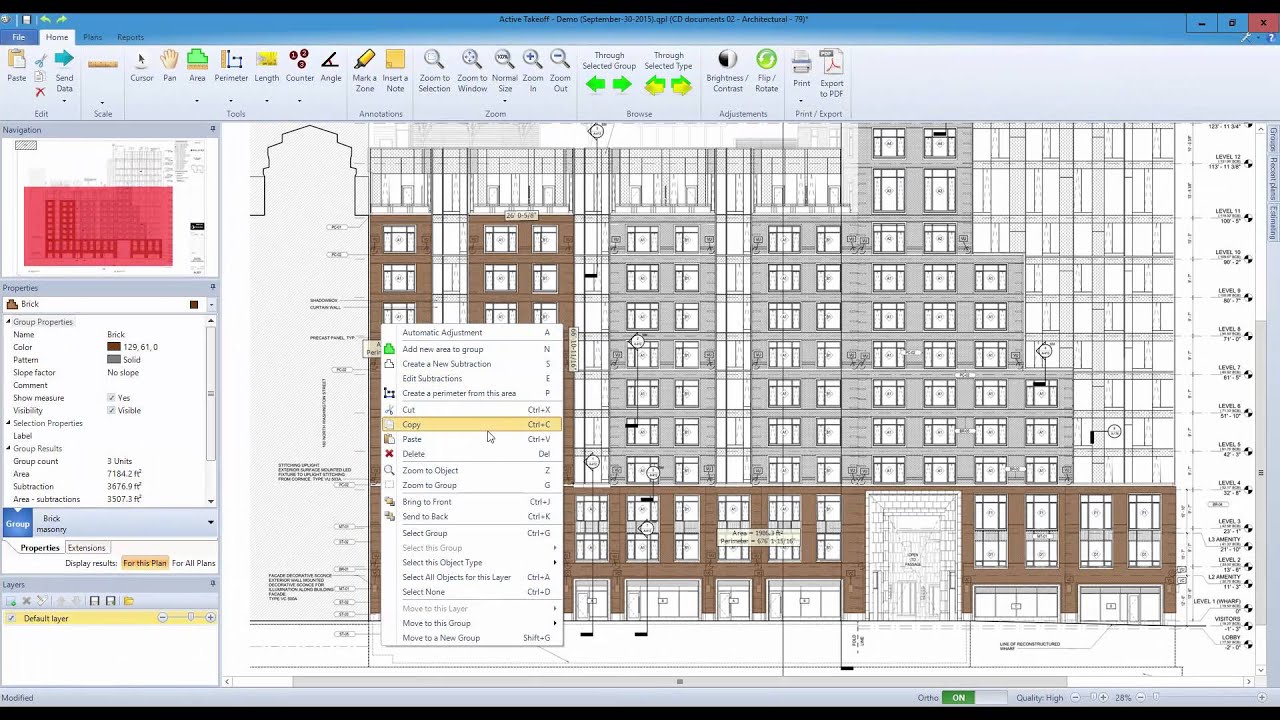Switch to the Reports ribbon tab
The image size is (1280, 720).
click(130, 37)
